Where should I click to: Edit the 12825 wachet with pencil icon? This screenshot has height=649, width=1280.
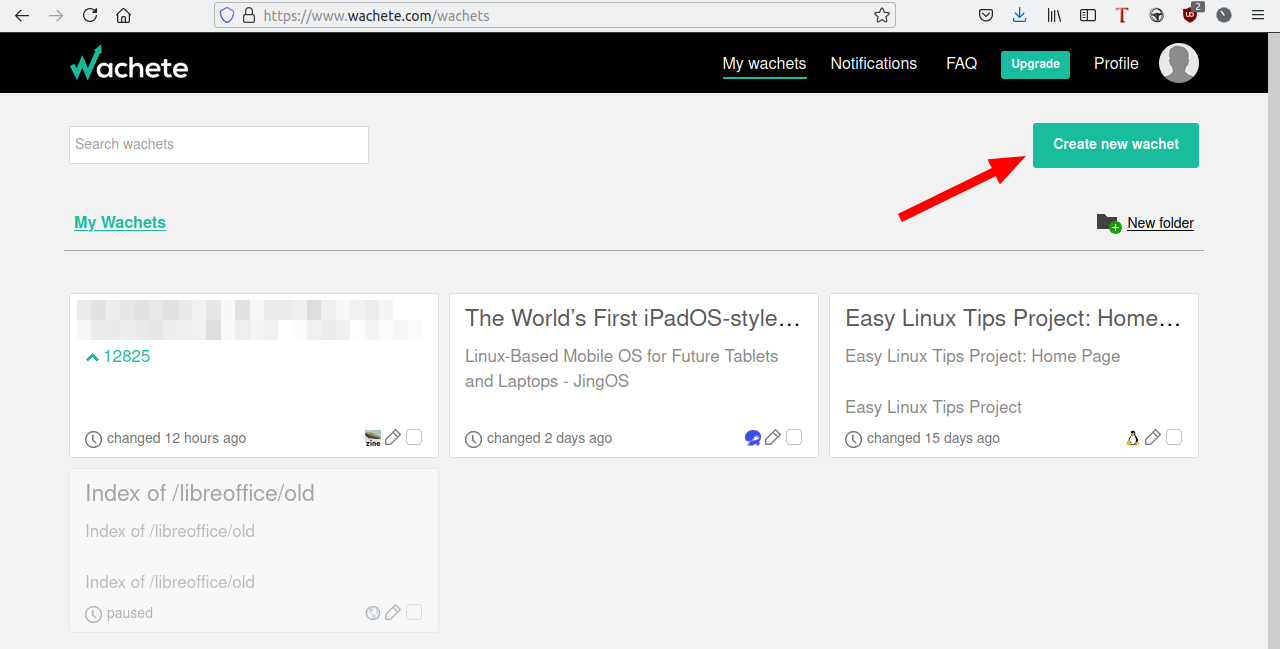pos(393,437)
